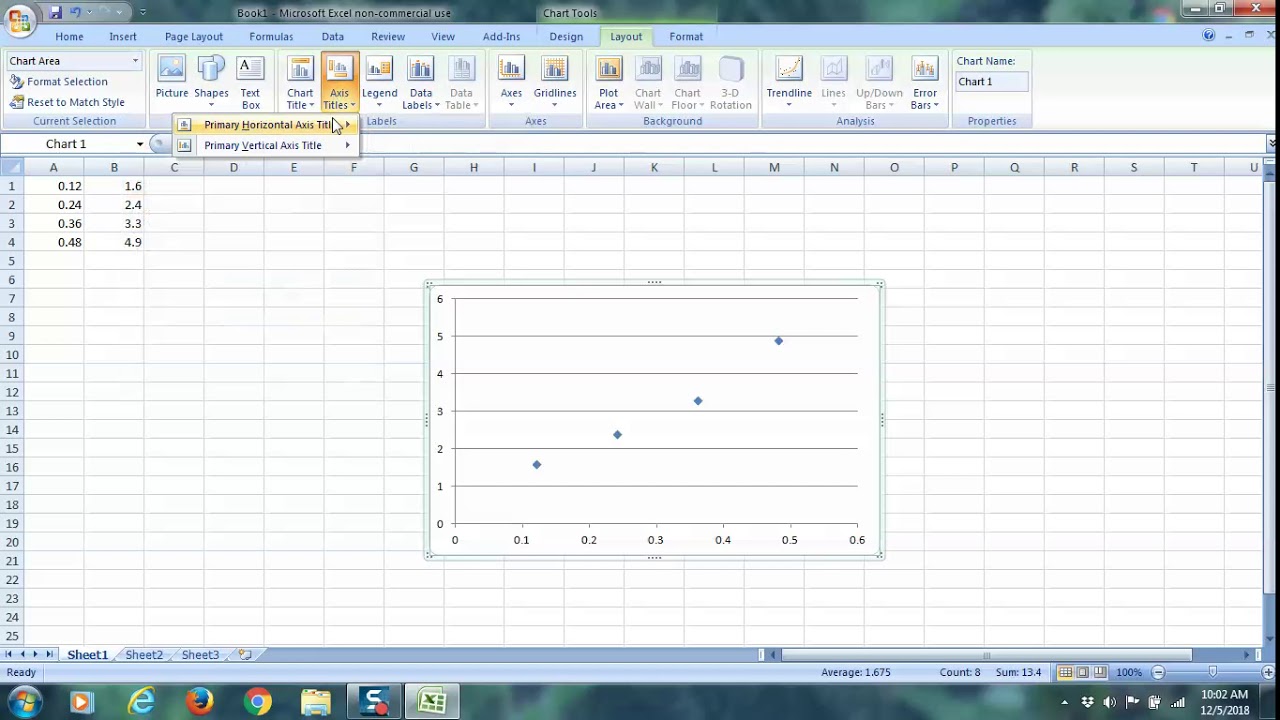Open the Windows Start menu

(x=24, y=702)
